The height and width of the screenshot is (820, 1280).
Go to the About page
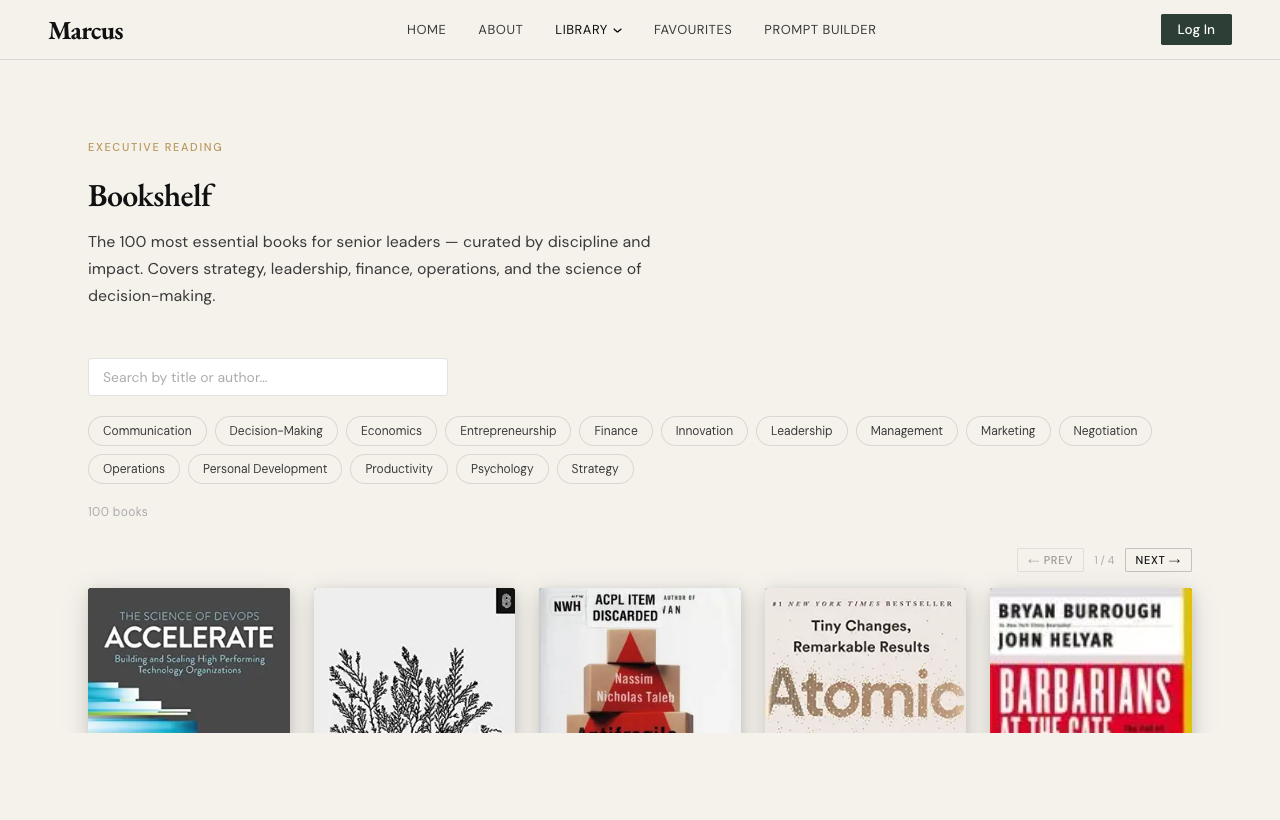[500, 30]
